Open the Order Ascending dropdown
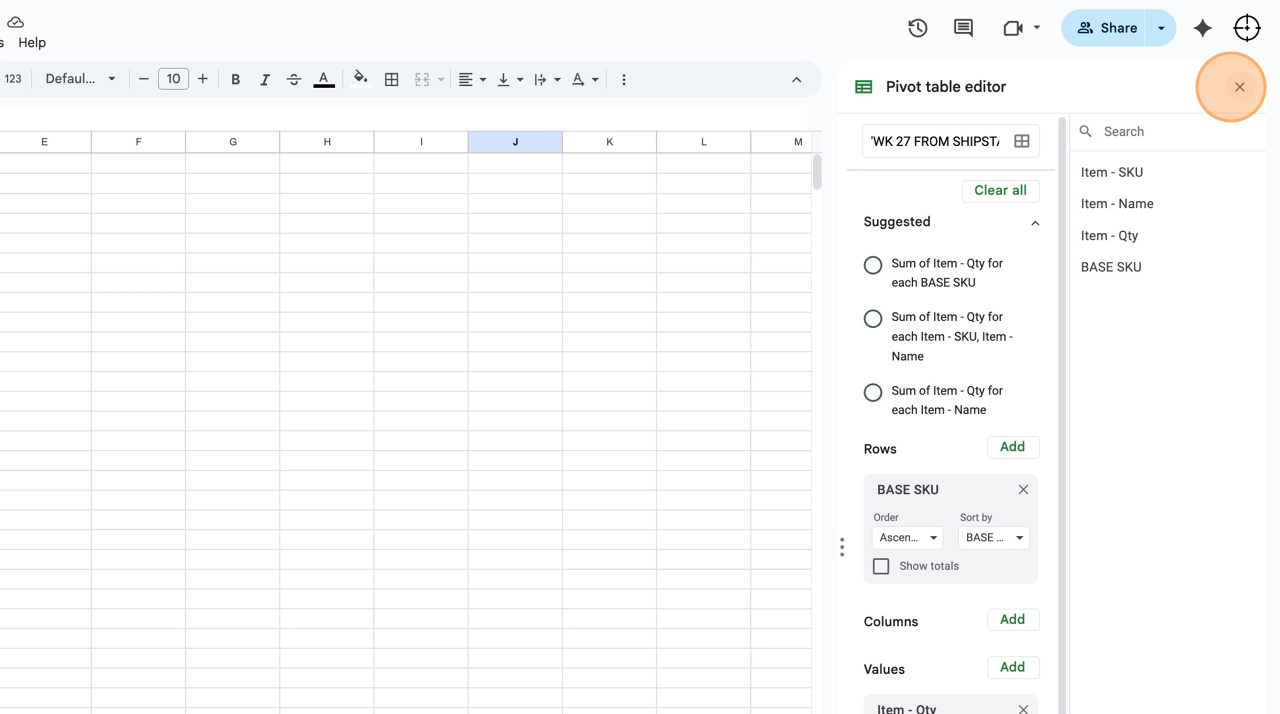This screenshot has width=1280, height=714. click(x=907, y=538)
